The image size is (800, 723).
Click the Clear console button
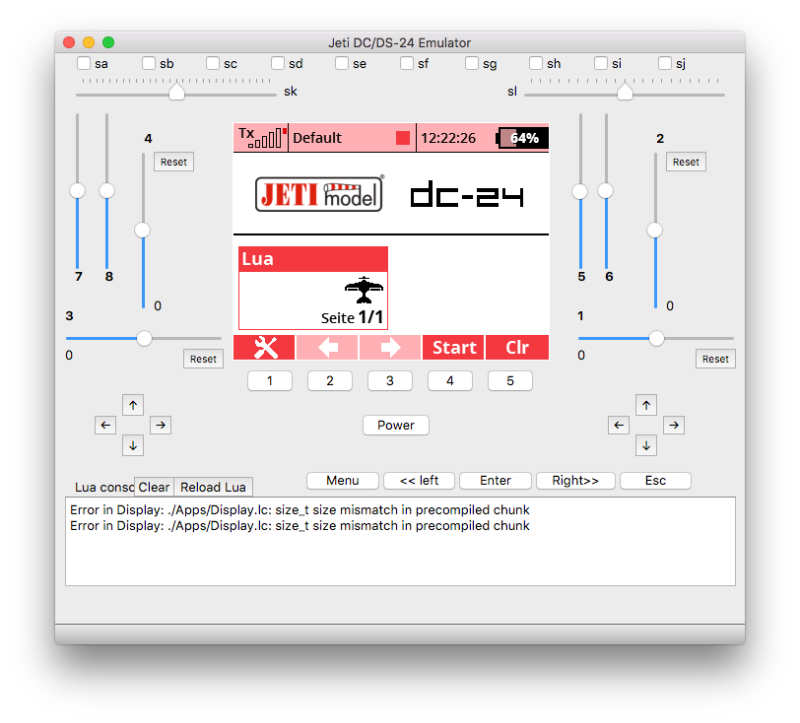pos(154,487)
